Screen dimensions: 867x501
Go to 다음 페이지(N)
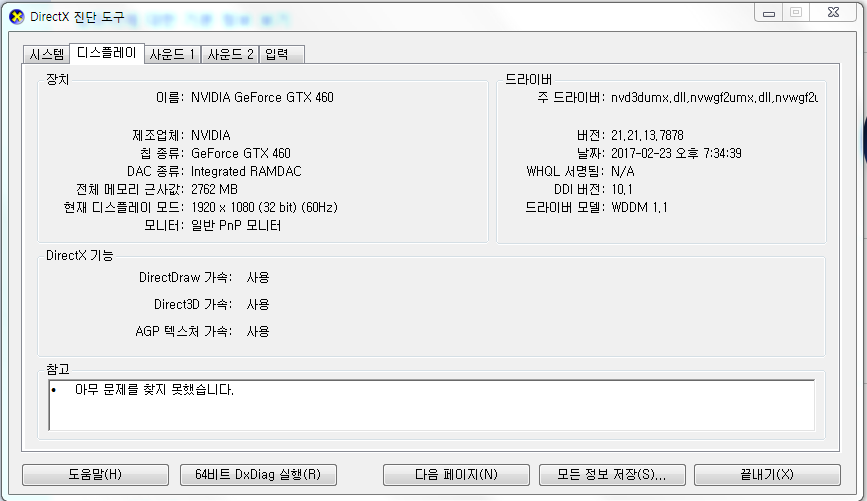click(456, 474)
